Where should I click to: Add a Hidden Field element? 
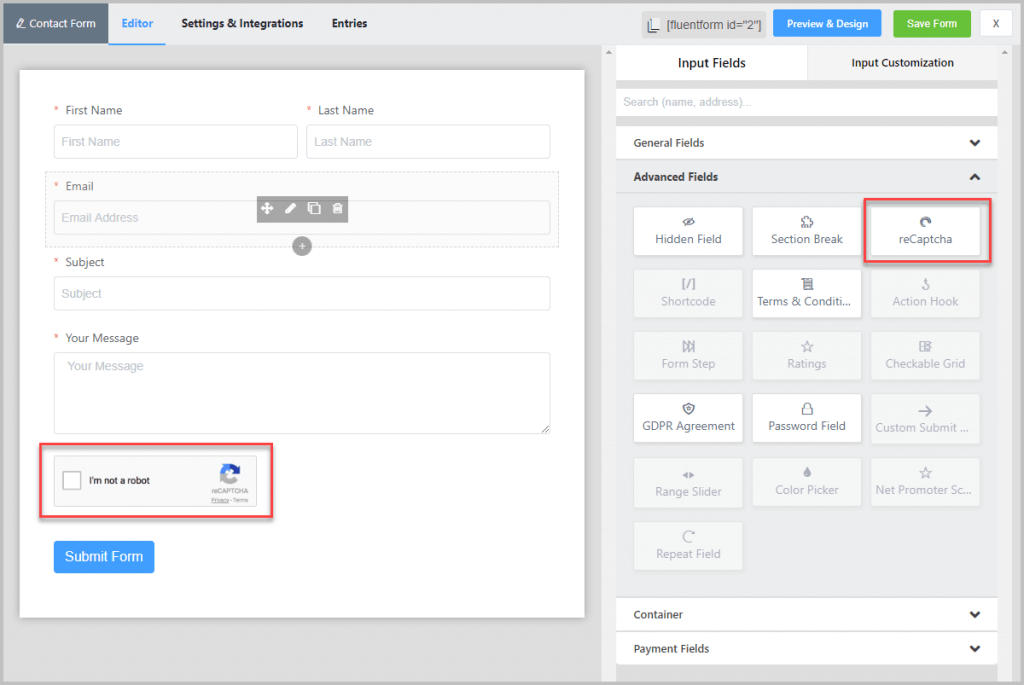688,231
